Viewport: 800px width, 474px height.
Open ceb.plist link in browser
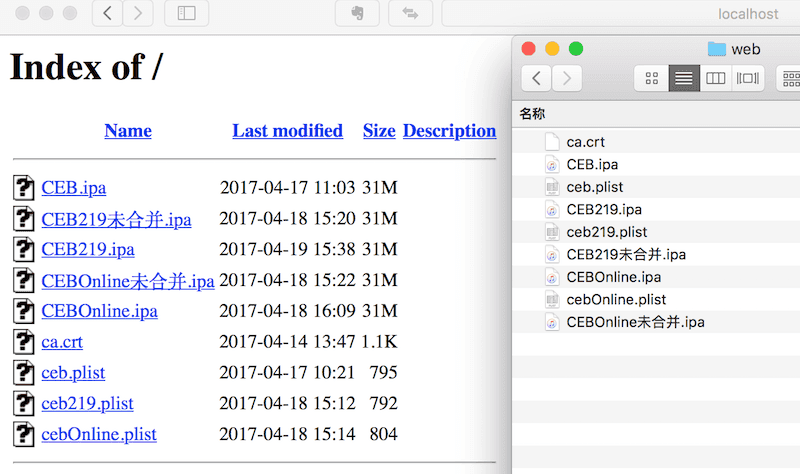73,373
